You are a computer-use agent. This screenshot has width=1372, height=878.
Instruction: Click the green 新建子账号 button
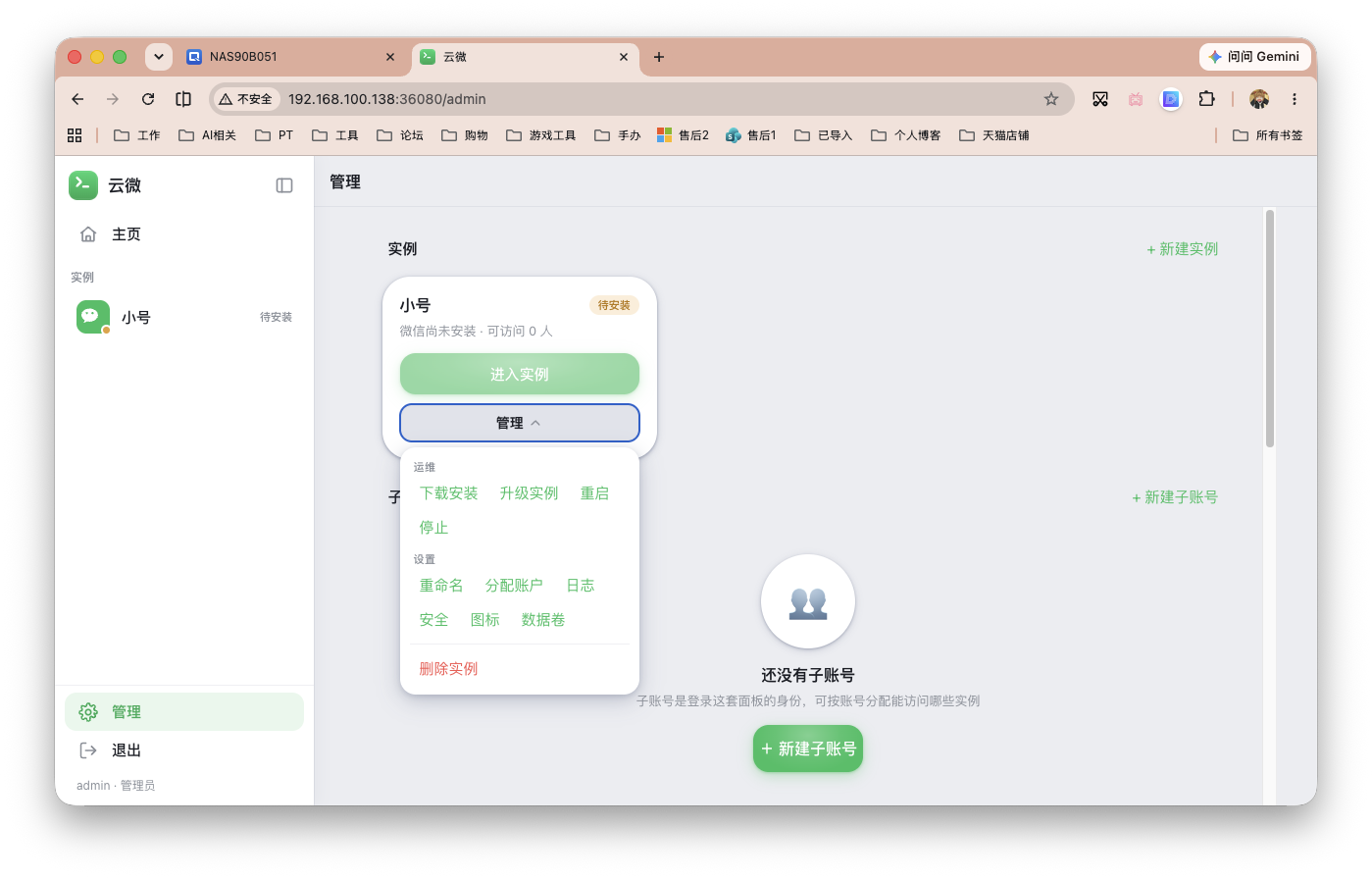[x=808, y=749]
